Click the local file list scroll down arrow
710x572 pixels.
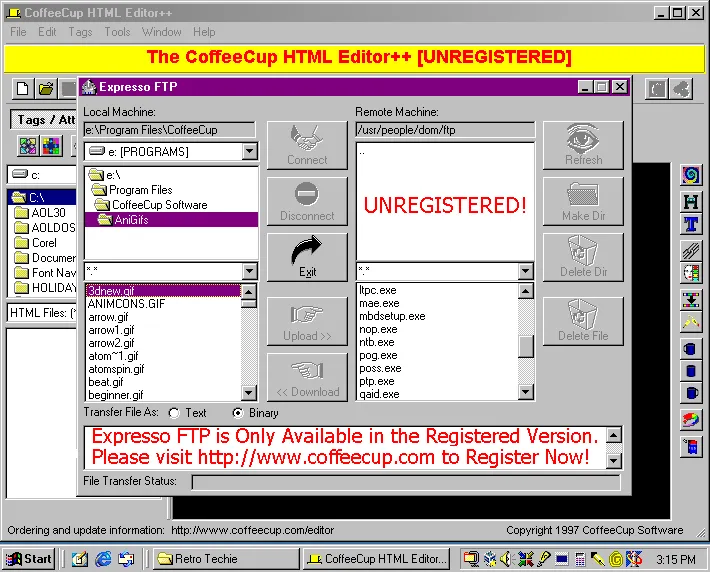tap(249, 393)
